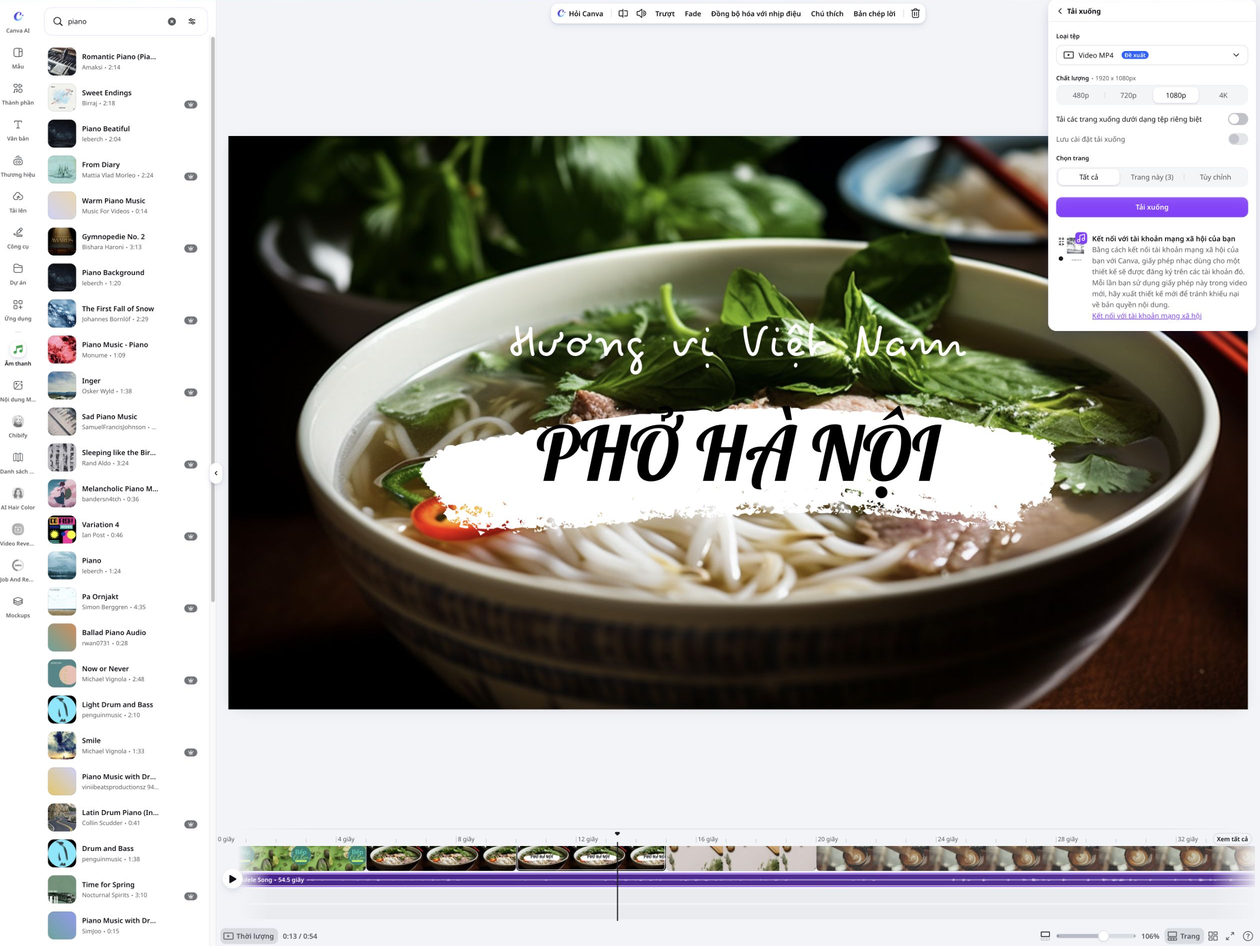Select the purple audio track on timeline
The image size is (1260, 946).
(x=746, y=880)
